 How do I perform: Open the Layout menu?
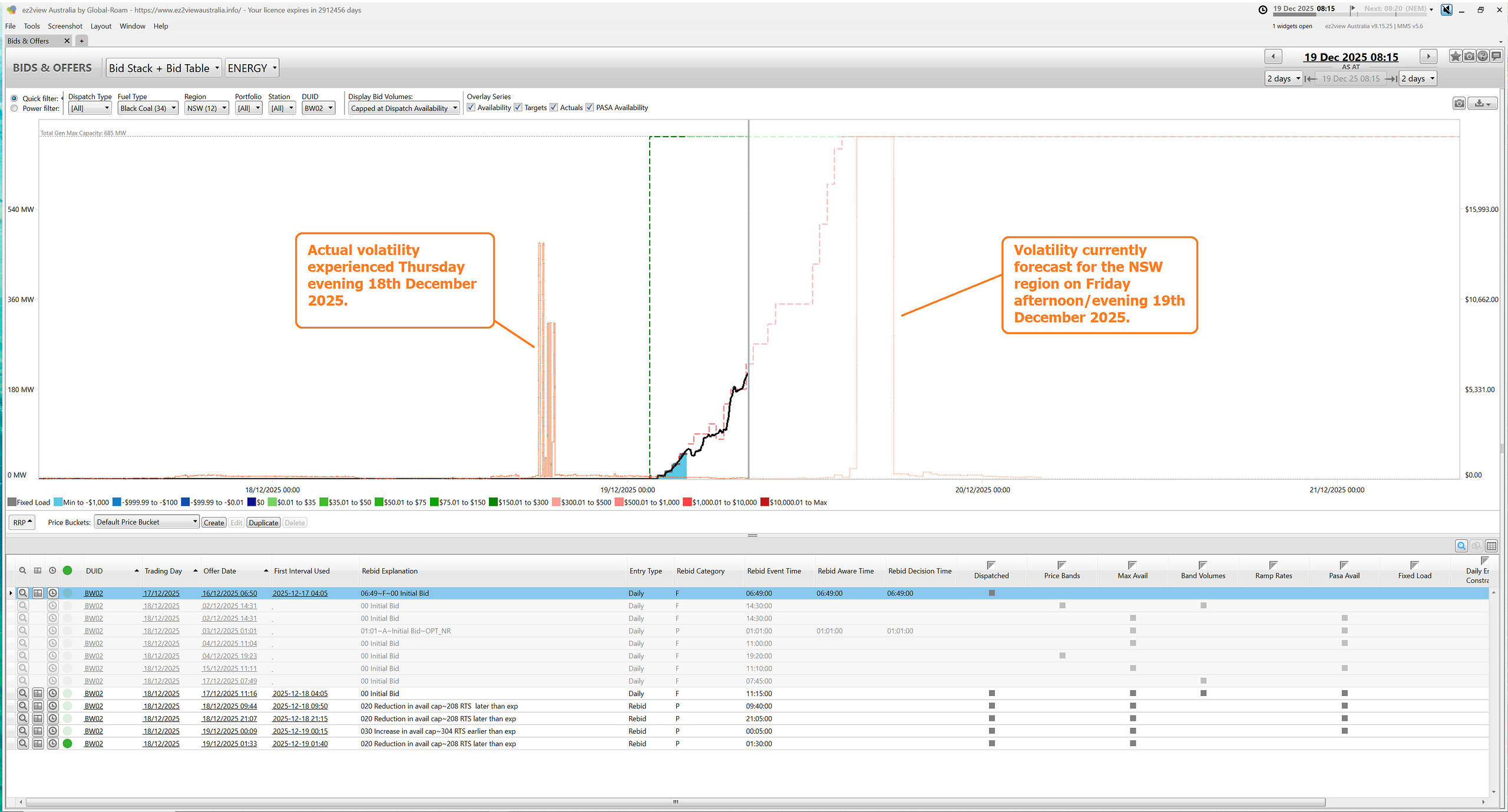101,26
